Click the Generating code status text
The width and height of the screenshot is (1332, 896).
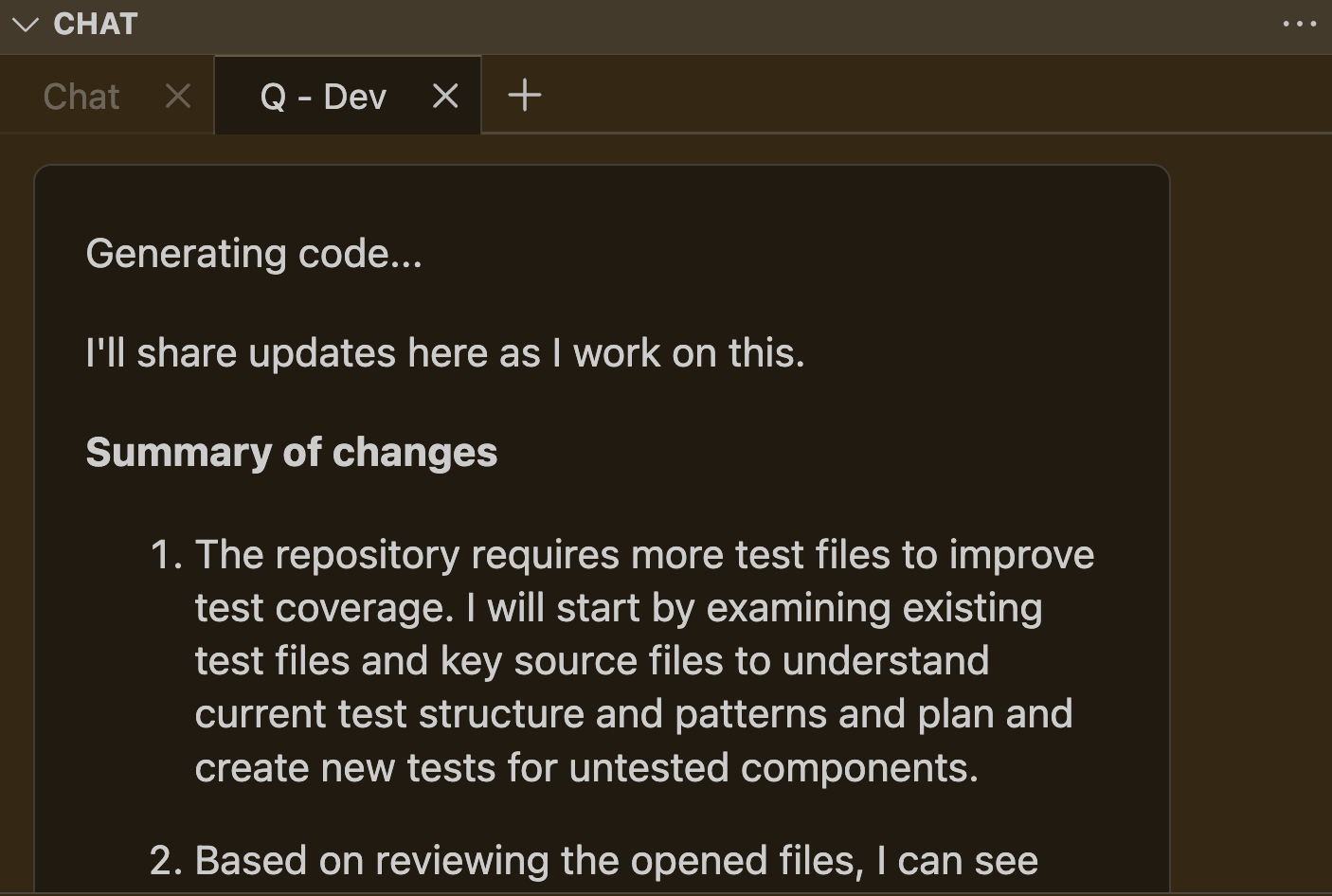point(254,253)
